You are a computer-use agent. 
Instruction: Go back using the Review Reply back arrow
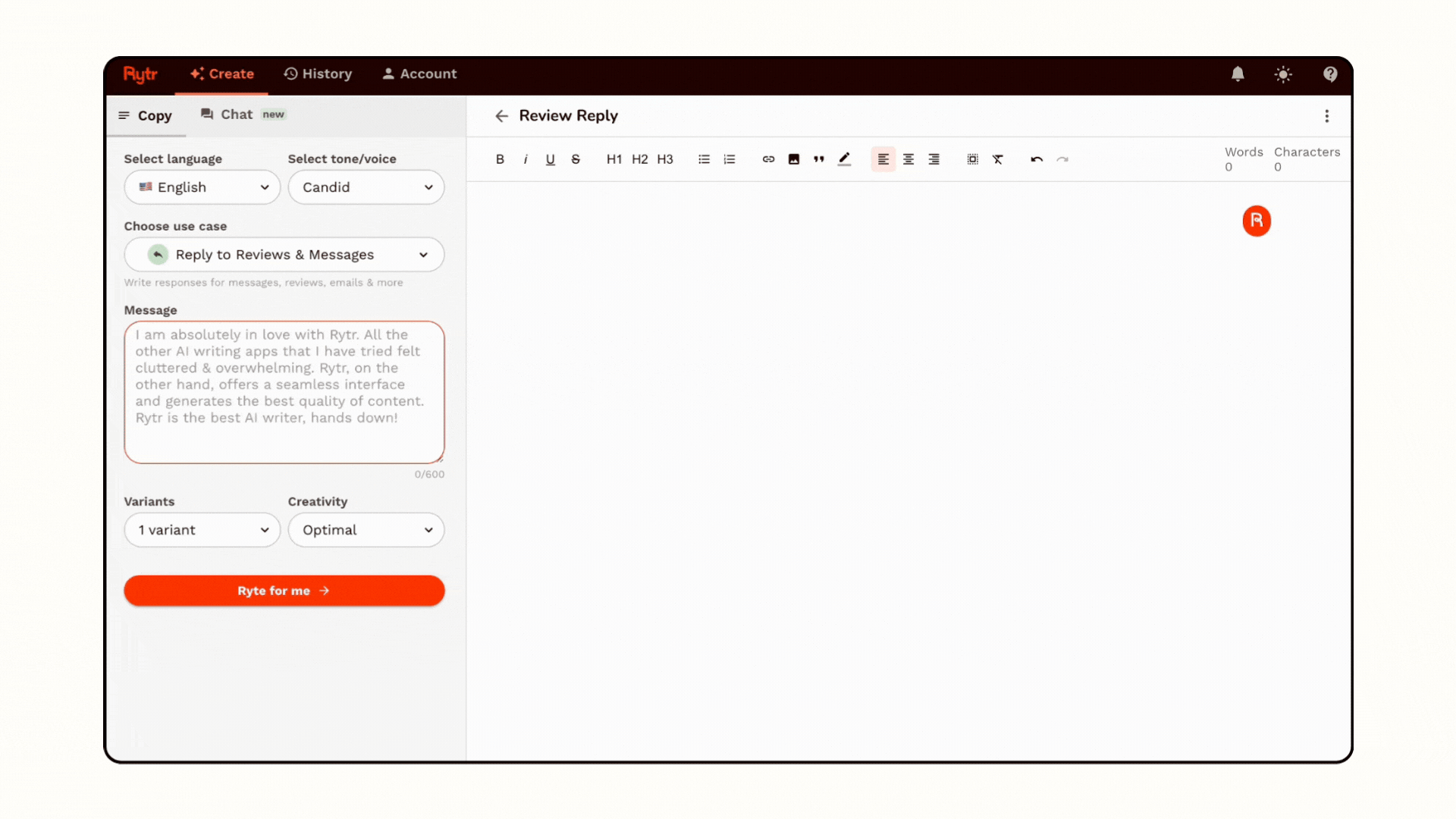point(501,115)
